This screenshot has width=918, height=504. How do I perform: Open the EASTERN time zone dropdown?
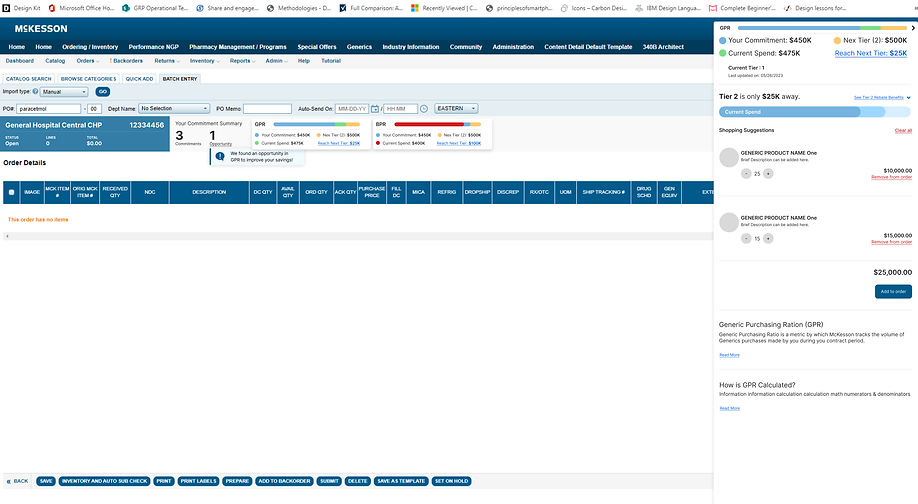tap(456, 109)
